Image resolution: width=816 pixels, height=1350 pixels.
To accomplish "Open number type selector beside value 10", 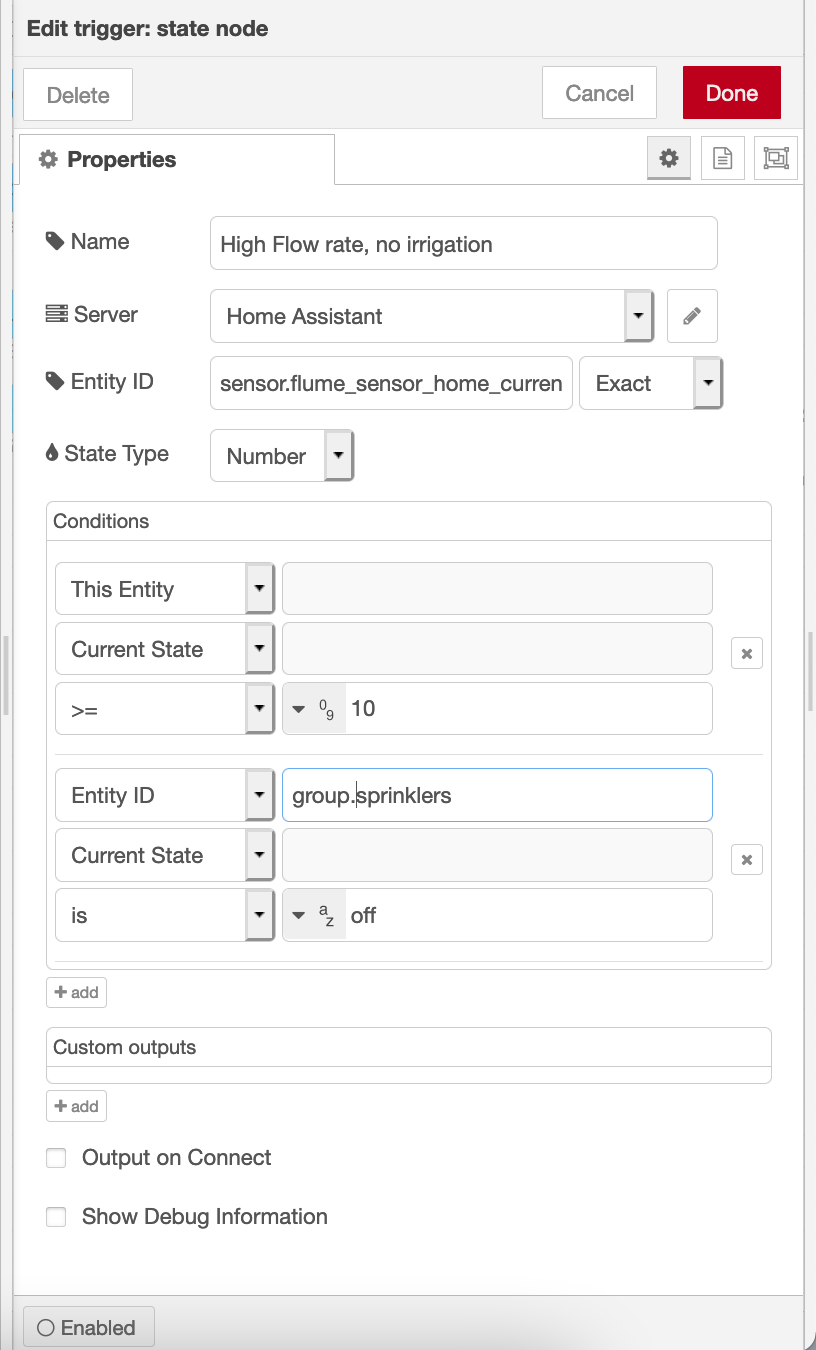I will 315,709.
